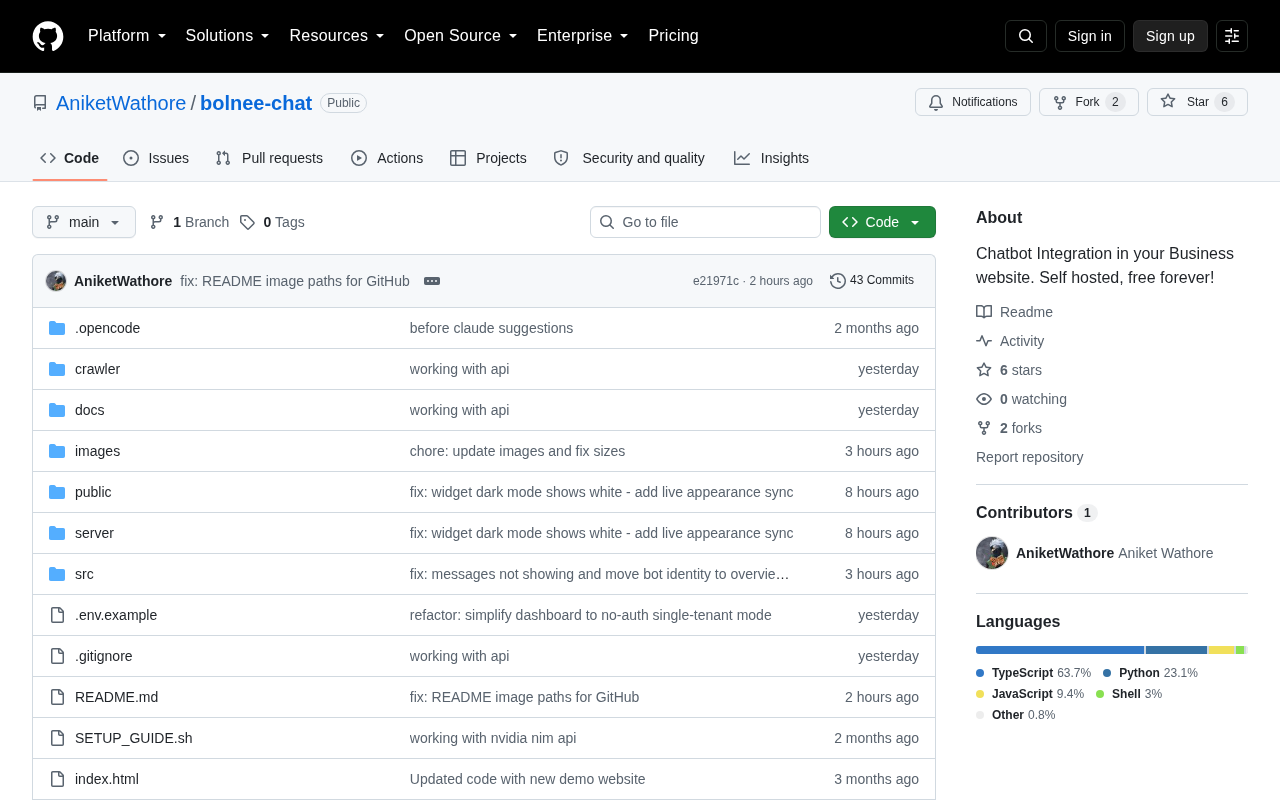Click the Sign up button

point(1170,36)
